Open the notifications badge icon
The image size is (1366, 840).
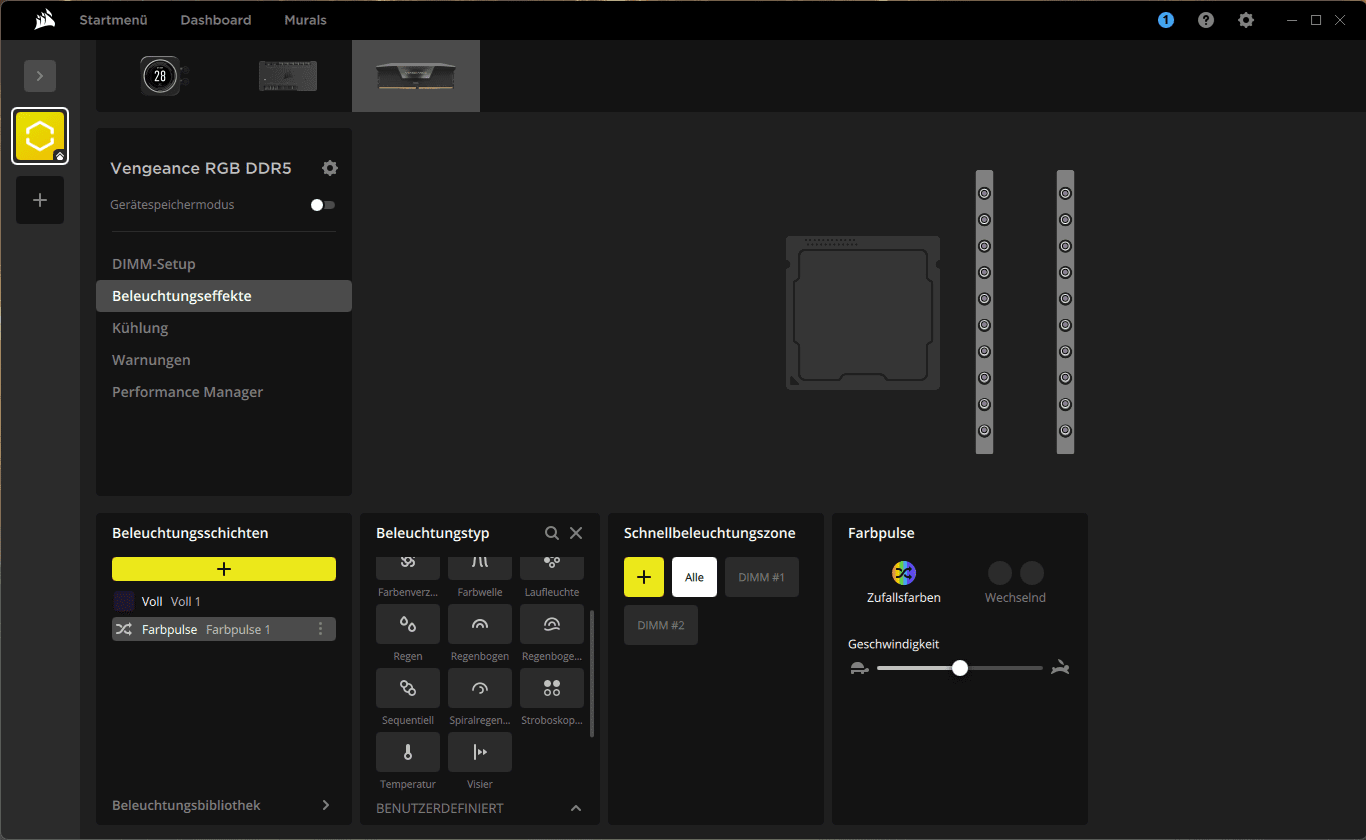point(1166,20)
